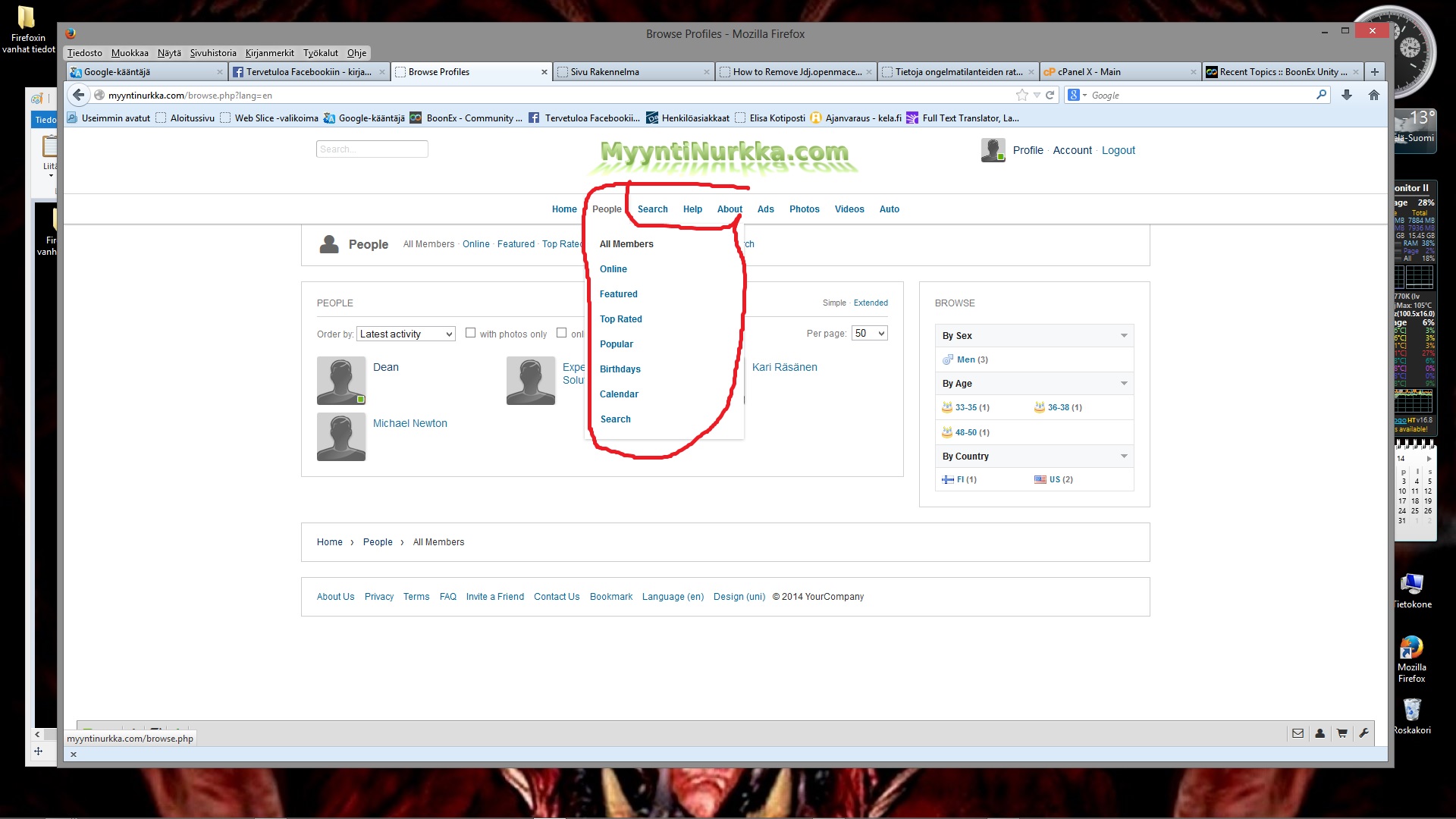The height and width of the screenshot is (819, 1456).
Task: Open the Firefox downloads arrow icon
Action: click(1346, 95)
